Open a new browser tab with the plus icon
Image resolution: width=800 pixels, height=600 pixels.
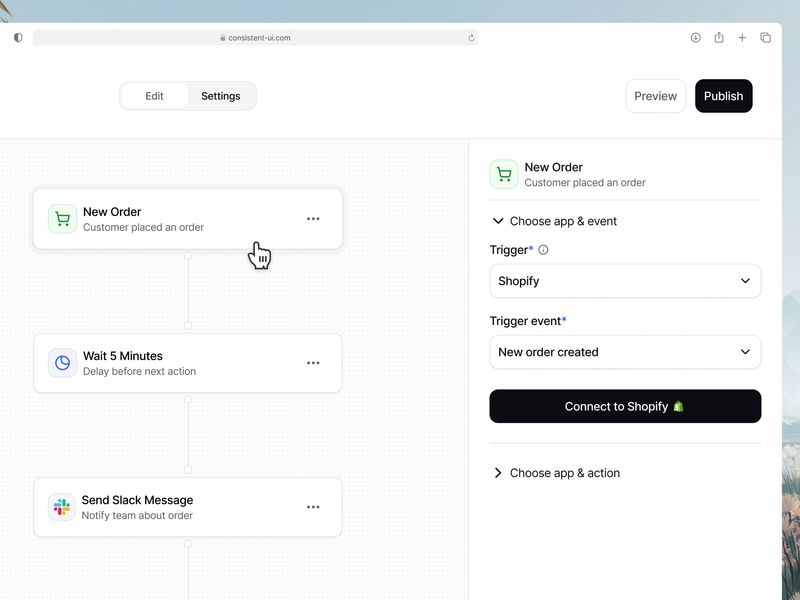click(742, 37)
